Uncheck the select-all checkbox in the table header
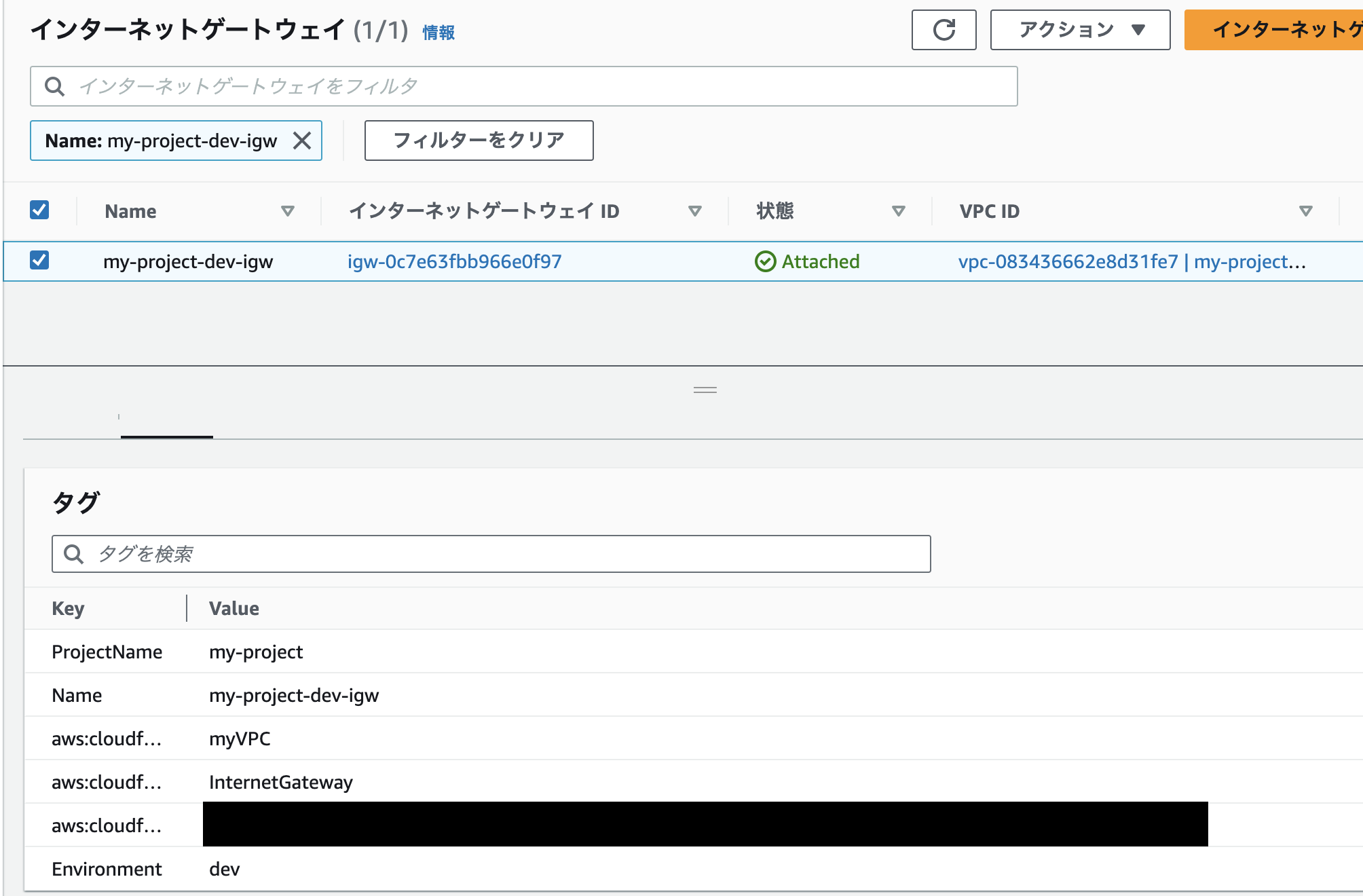The height and width of the screenshot is (896, 1363). (x=40, y=210)
